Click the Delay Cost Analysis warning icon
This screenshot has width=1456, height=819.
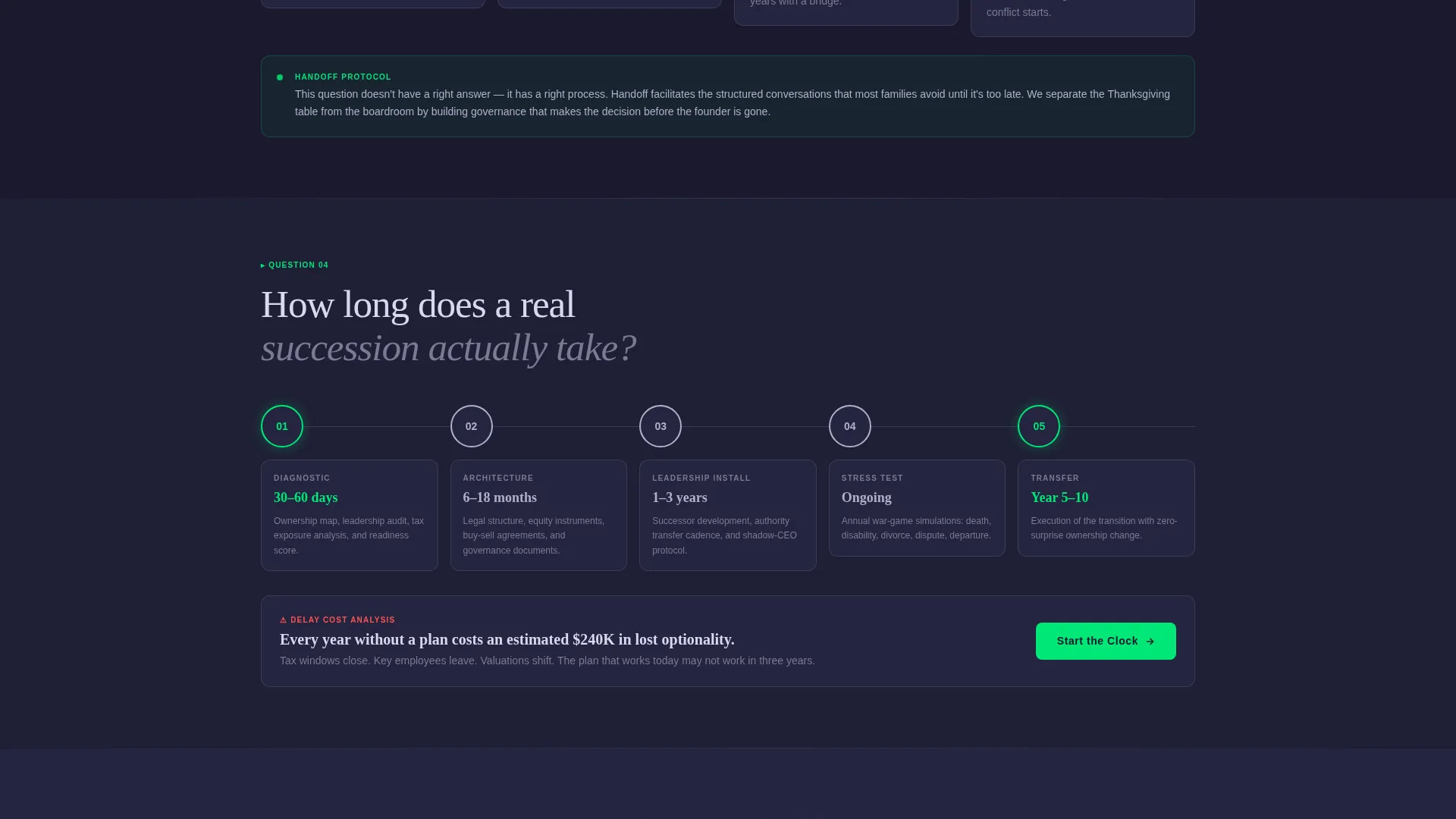tap(284, 620)
